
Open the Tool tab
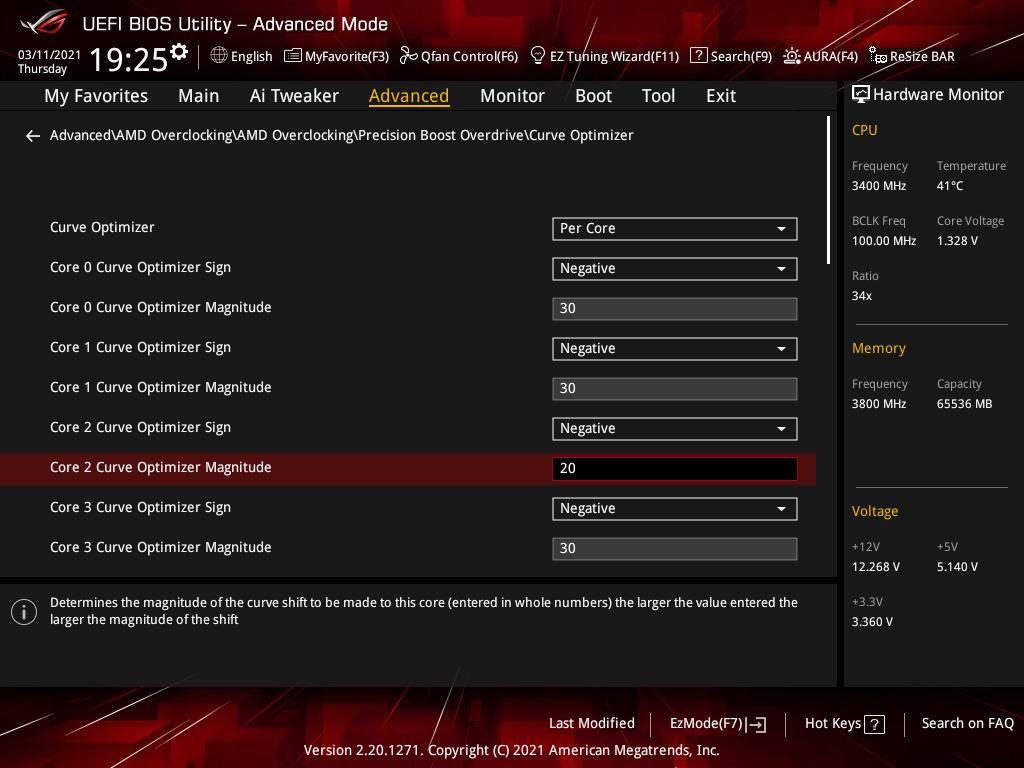[658, 96]
